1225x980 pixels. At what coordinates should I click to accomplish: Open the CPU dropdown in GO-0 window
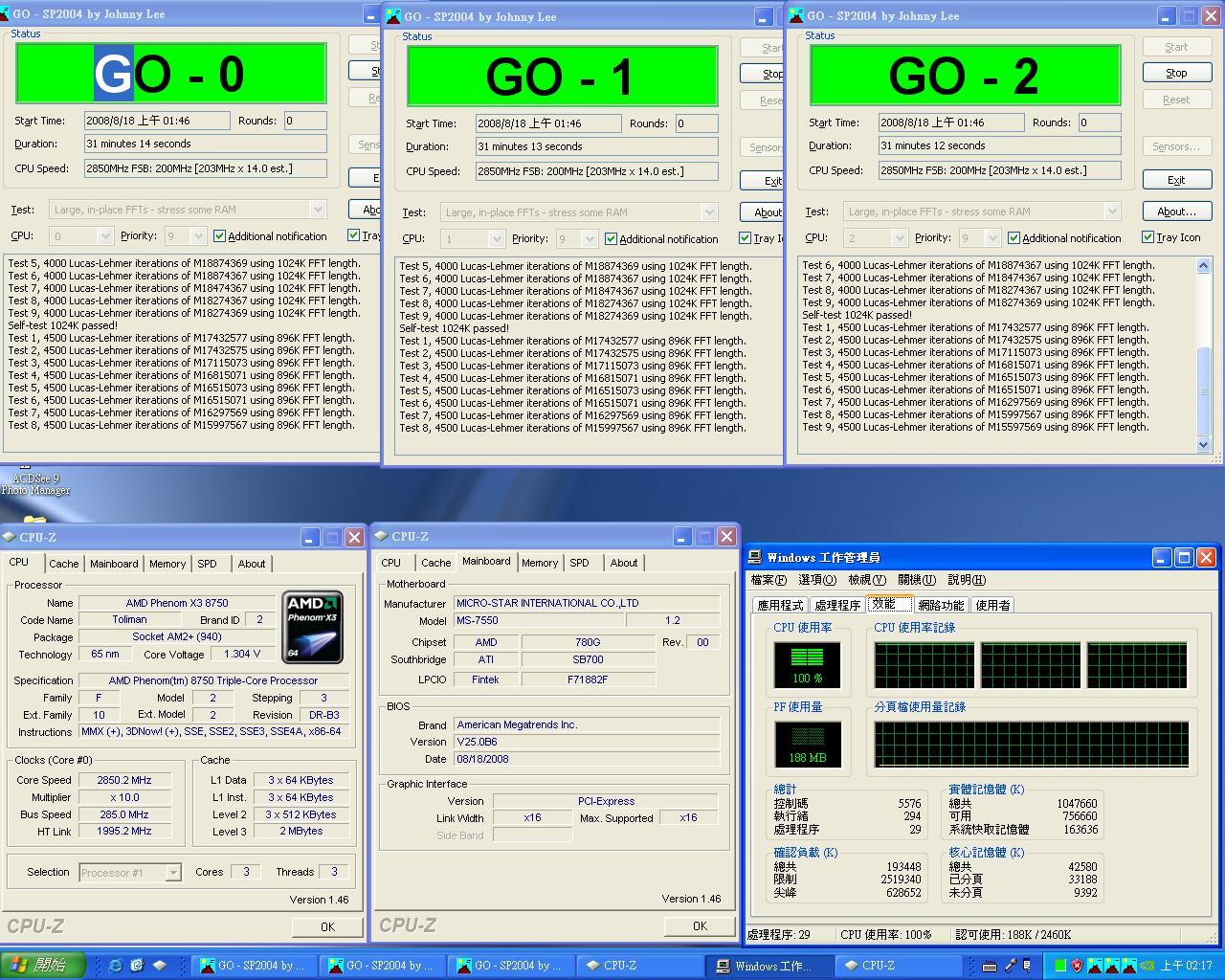(x=105, y=235)
